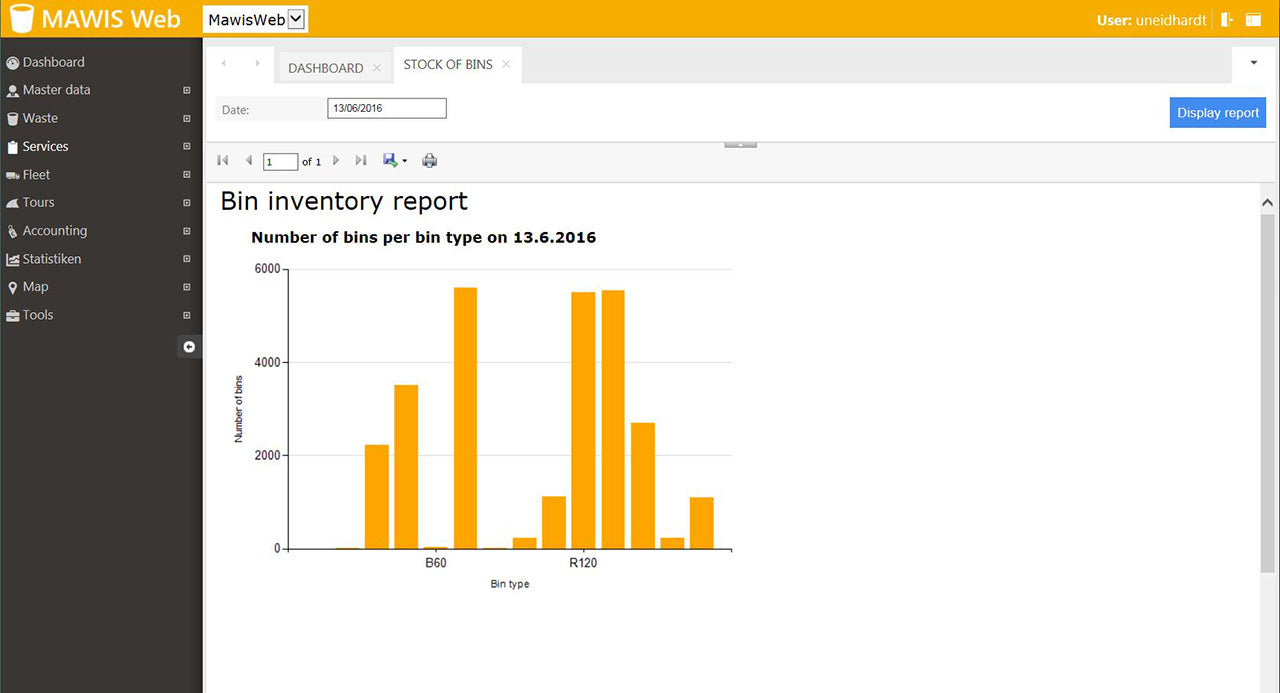Open the tab list dropdown arrow
The width and height of the screenshot is (1280, 693).
coord(1254,63)
